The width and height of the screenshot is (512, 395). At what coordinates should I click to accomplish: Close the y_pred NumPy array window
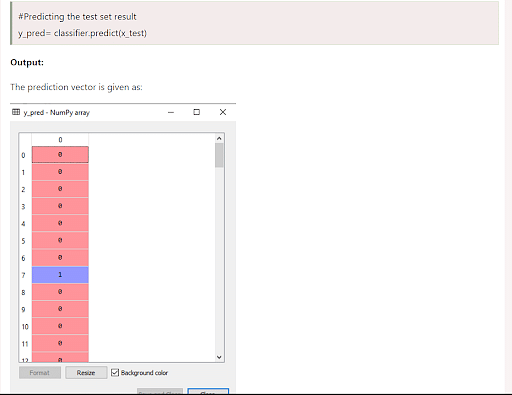coord(223,112)
